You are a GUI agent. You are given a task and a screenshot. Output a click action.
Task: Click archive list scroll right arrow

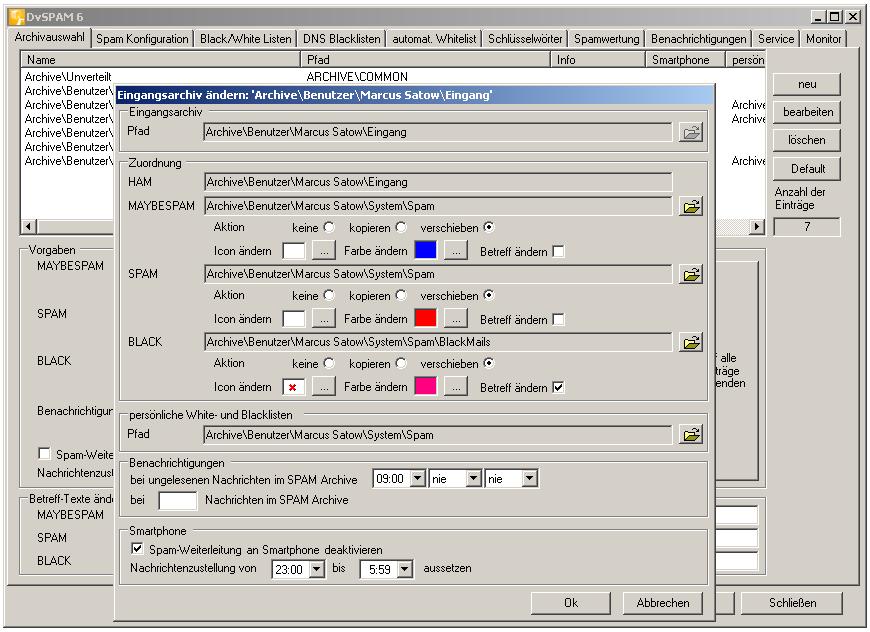pos(757,226)
